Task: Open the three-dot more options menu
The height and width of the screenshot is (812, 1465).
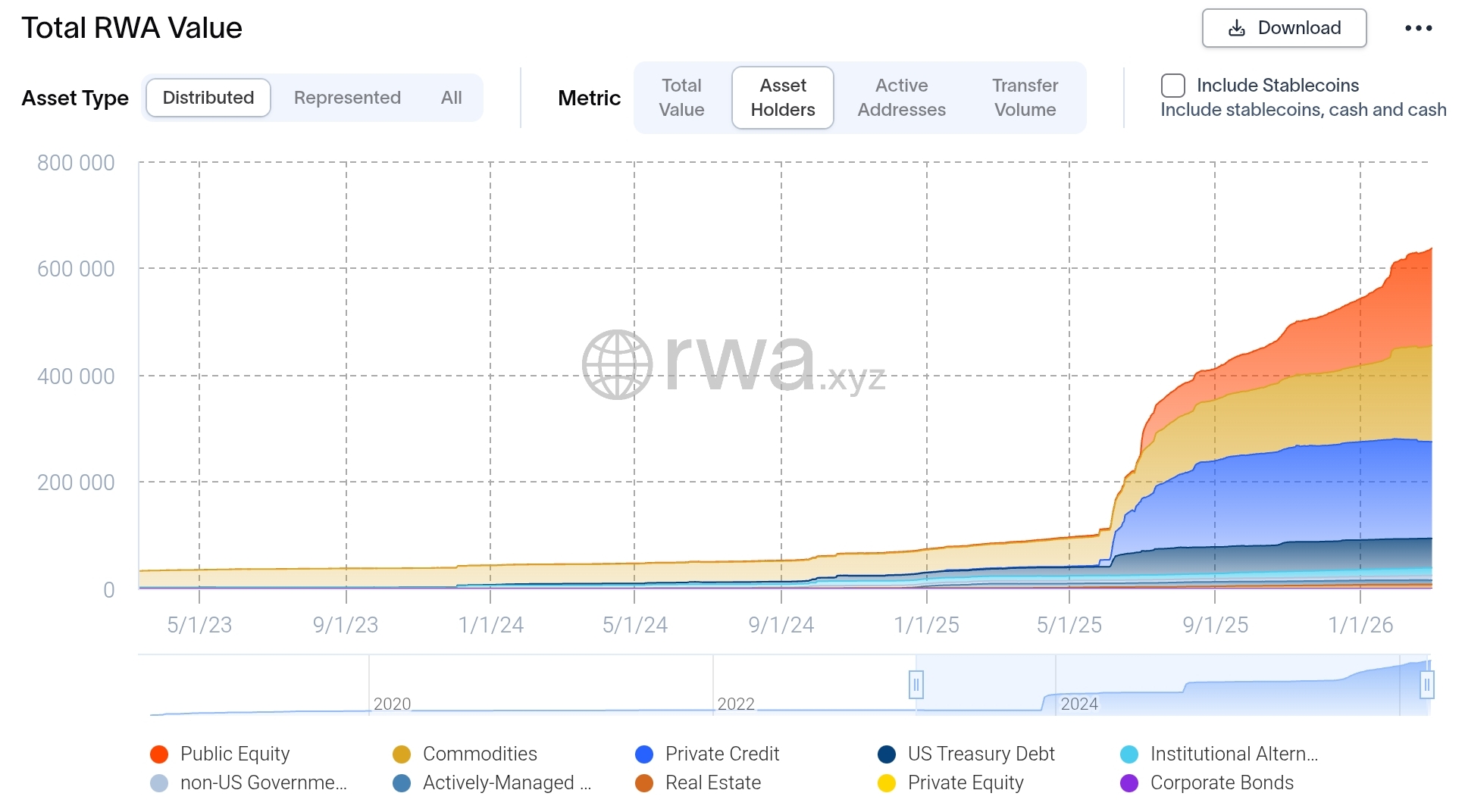Action: pyautogui.click(x=1418, y=28)
